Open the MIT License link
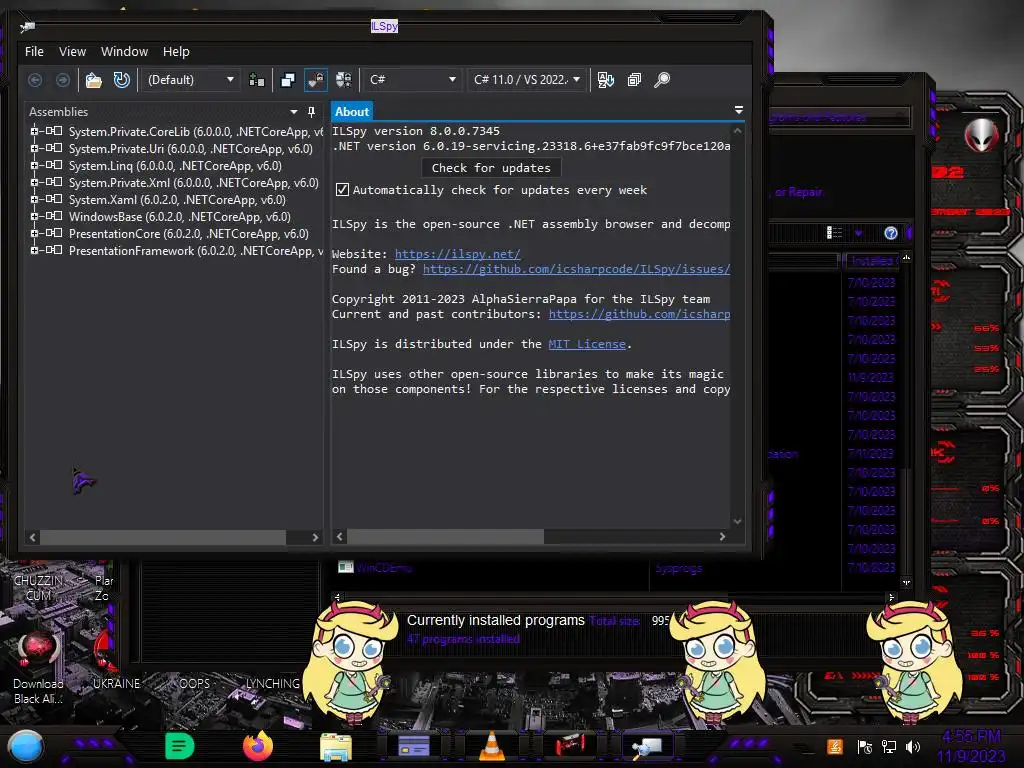 pos(587,344)
